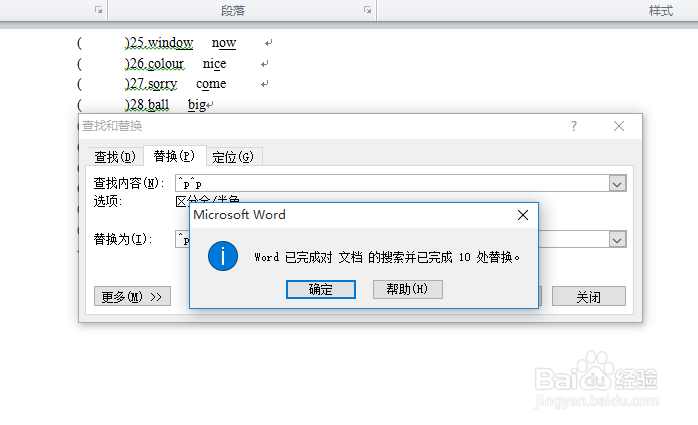This screenshot has width=698, height=425.
Task: Click the 确定 button in Microsoft Word dialog
Action: tap(321, 289)
